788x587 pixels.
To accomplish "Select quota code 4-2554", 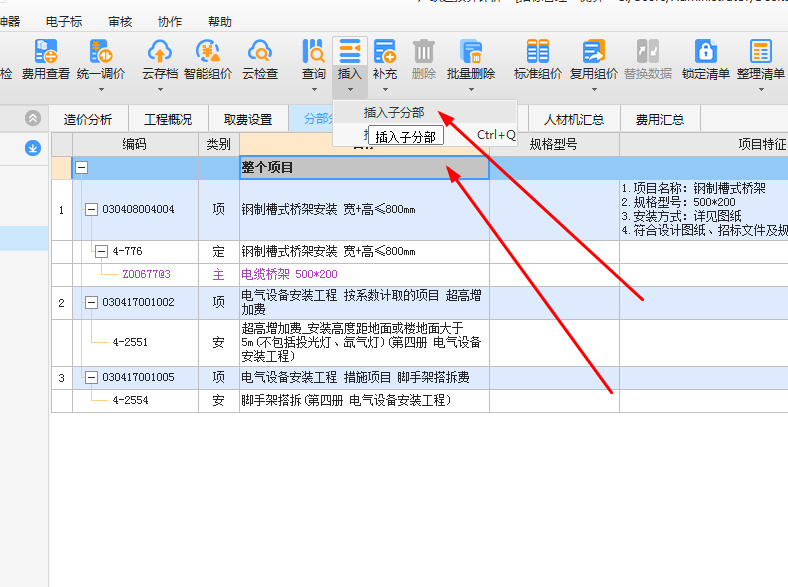I will coord(130,401).
